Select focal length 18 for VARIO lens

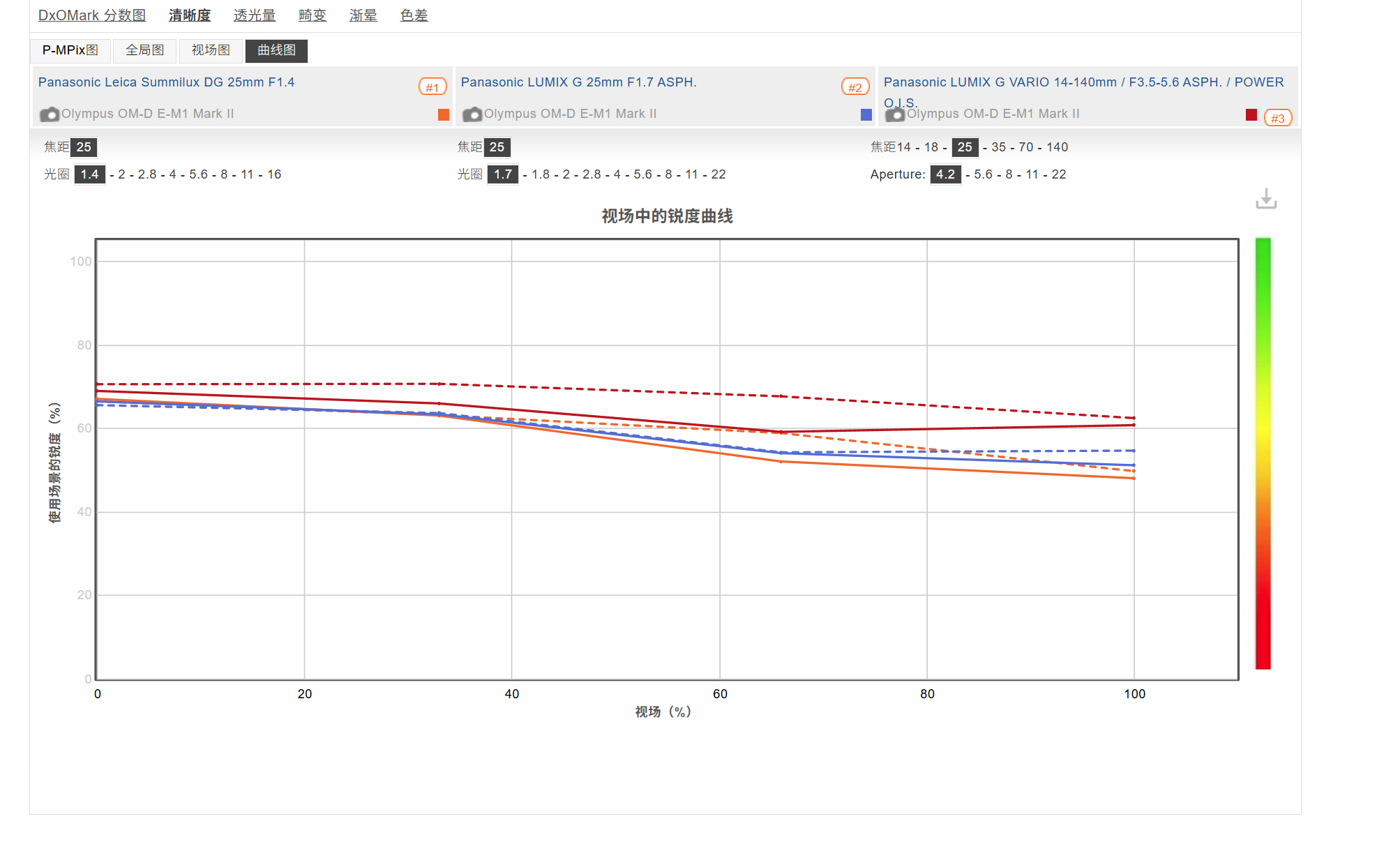click(x=931, y=147)
